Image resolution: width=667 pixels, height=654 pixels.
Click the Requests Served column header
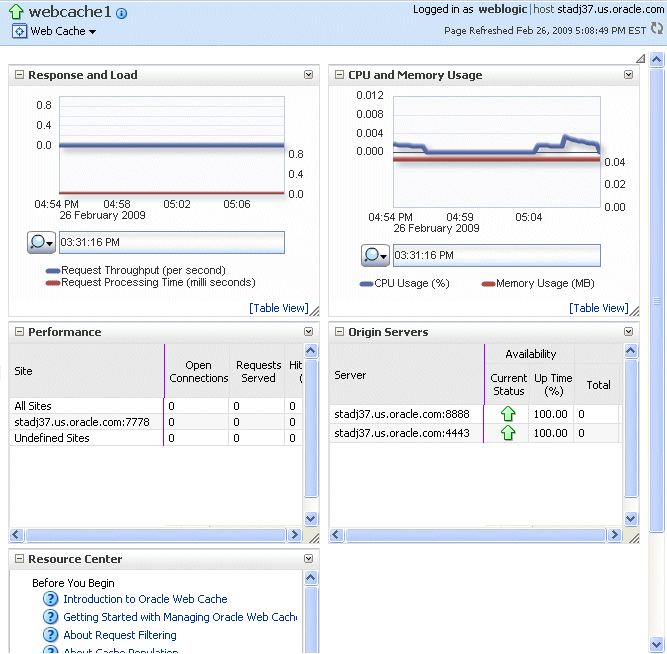pyautogui.click(x=258, y=371)
